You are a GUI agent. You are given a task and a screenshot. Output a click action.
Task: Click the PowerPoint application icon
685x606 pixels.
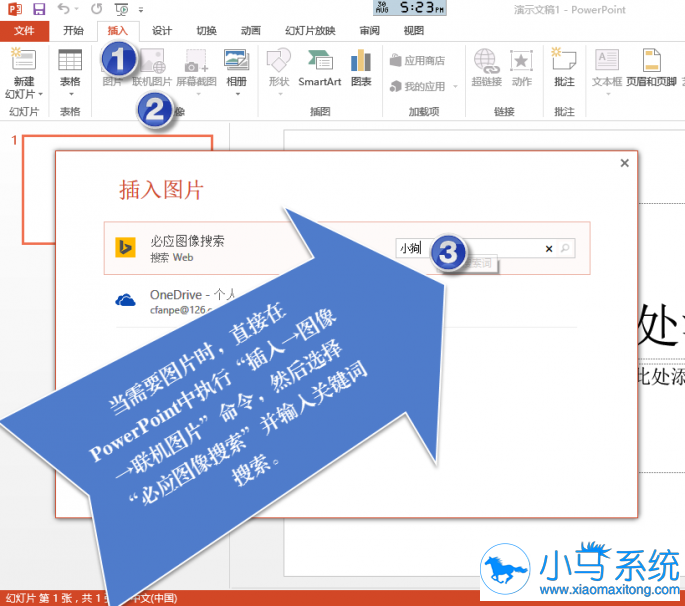[14, 9]
